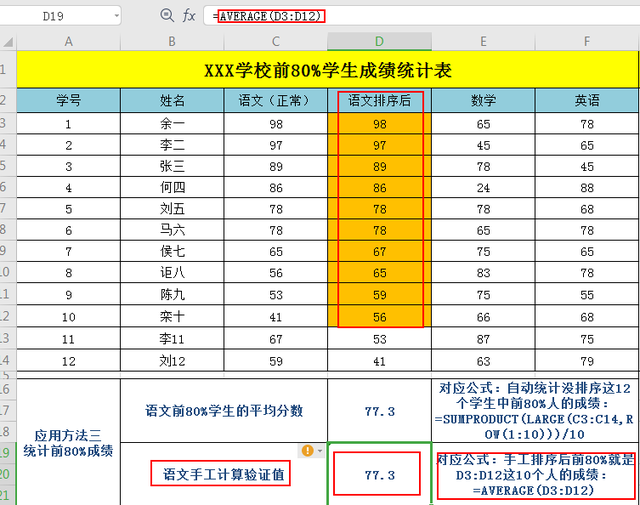The width and height of the screenshot is (640, 505).
Task: Click 栾十's 语文 score 41
Action: [x=276, y=316]
